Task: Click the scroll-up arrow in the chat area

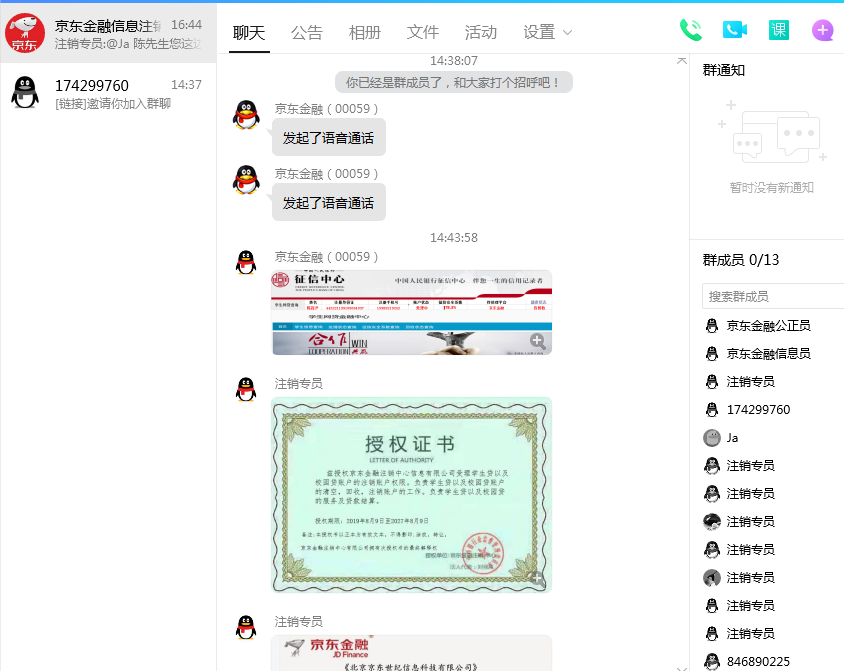Action: [x=682, y=60]
